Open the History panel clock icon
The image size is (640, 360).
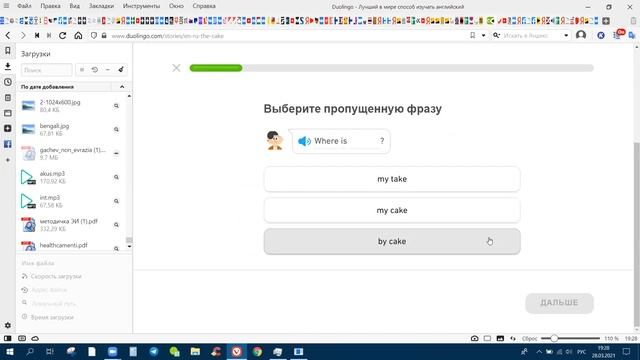[7, 82]
